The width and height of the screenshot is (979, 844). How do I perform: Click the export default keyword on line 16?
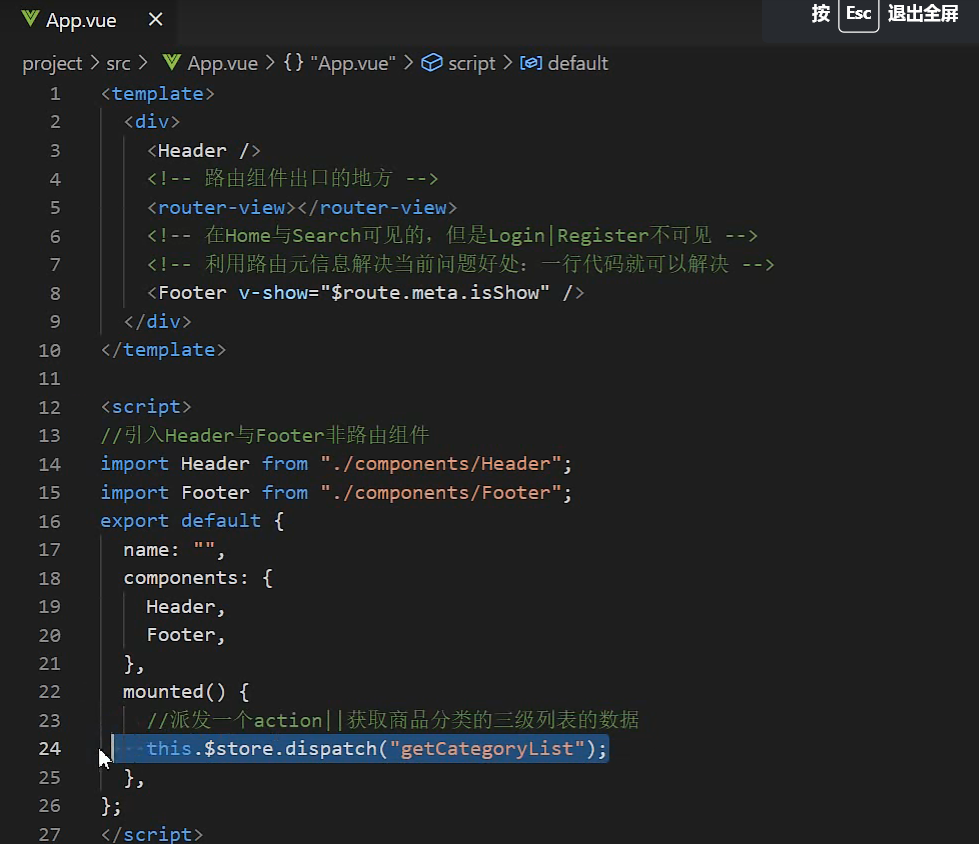[180, 521]
